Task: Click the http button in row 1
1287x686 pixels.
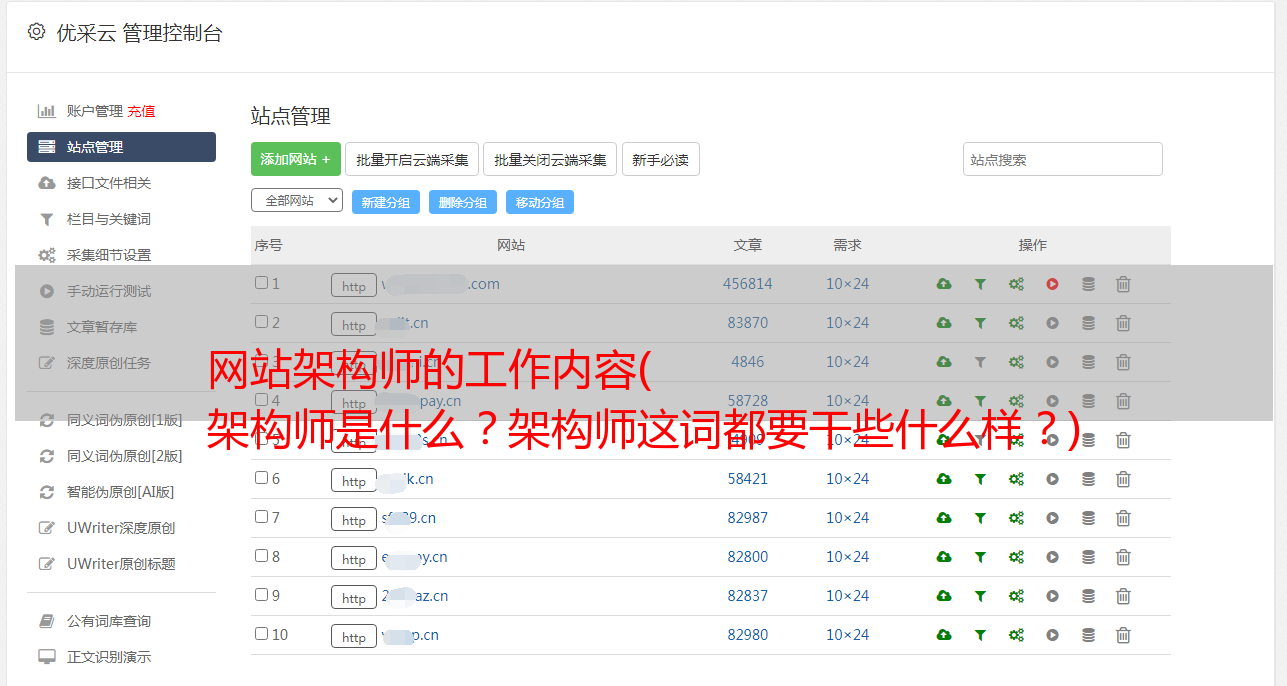Action: (354, 285)
